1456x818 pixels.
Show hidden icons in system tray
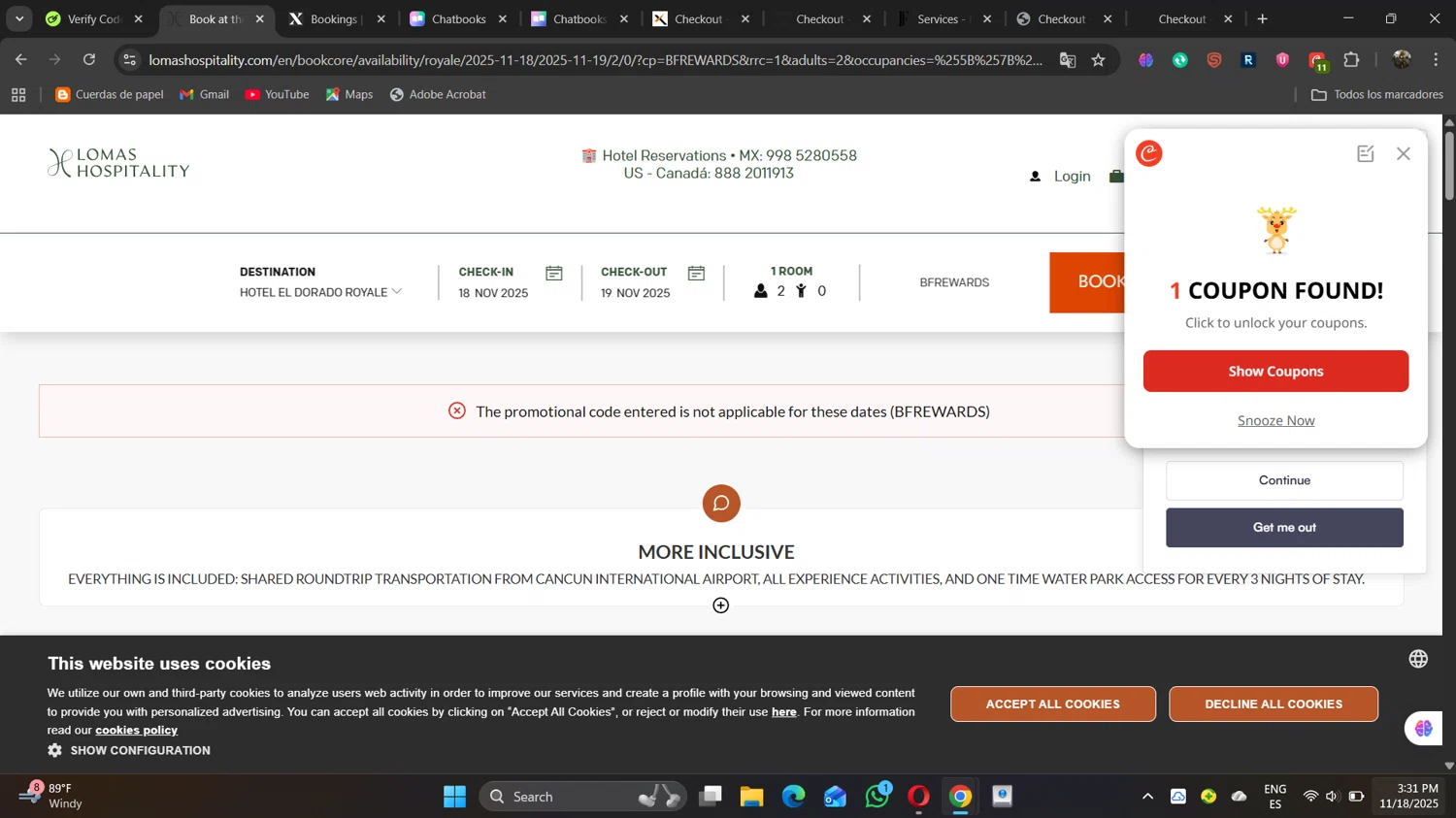click(1147, 797)
